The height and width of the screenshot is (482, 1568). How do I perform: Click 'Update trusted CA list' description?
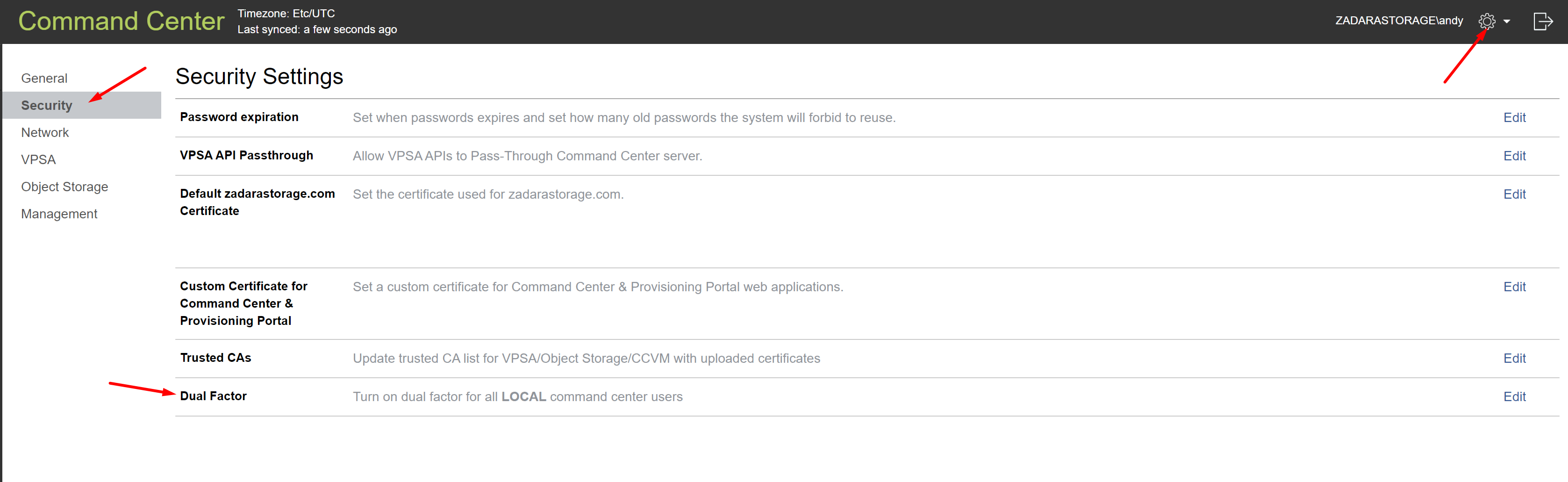tap(586, 359)
